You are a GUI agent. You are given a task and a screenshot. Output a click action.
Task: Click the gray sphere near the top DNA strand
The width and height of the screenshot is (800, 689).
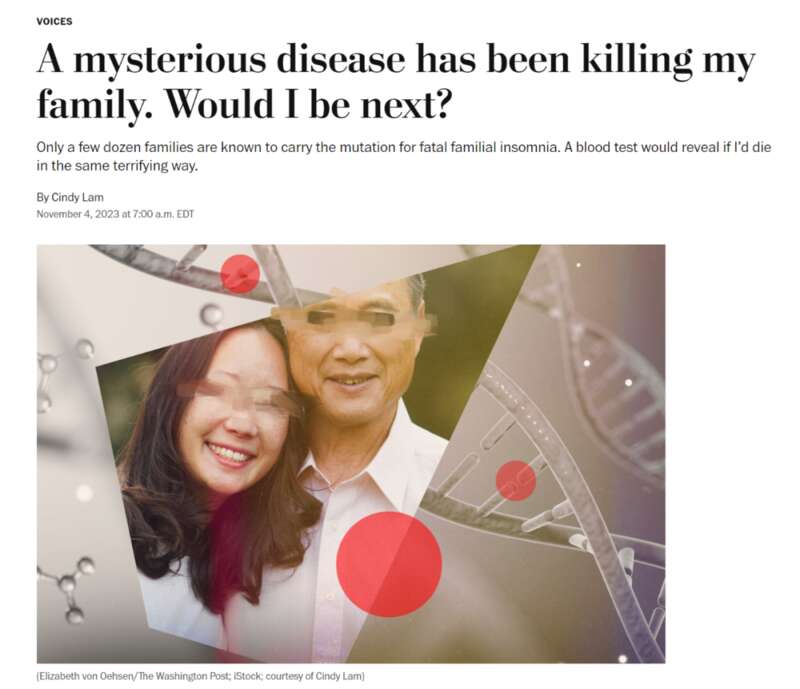click(x=211, y=314)
